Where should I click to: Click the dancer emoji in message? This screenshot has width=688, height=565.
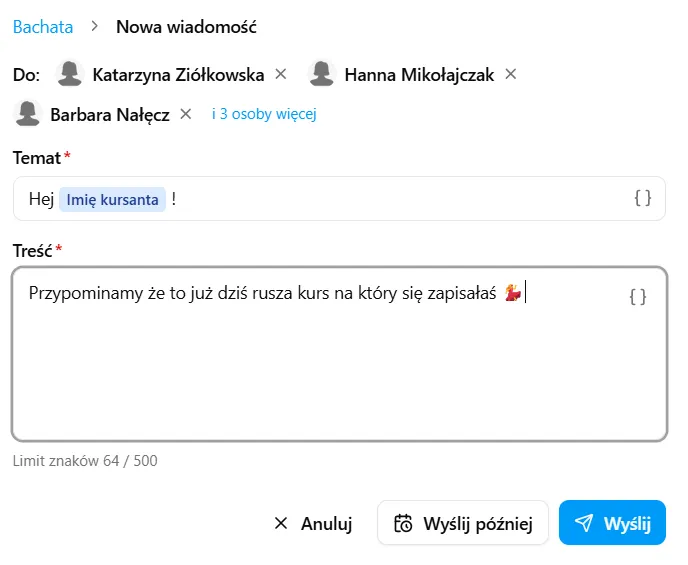pos(512,293)
